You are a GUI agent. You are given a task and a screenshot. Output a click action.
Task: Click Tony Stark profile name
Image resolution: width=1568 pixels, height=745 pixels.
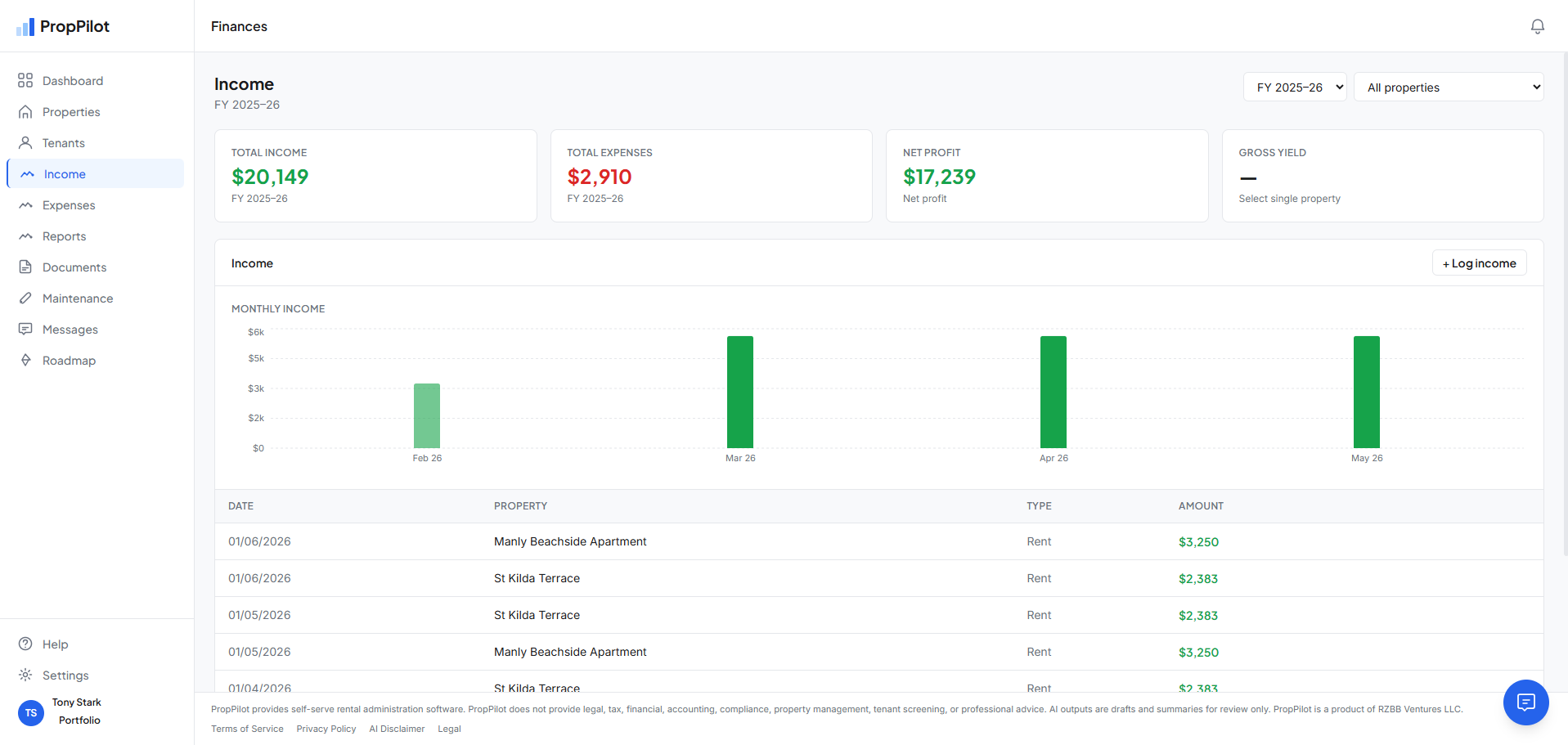[x=77, y=702]
